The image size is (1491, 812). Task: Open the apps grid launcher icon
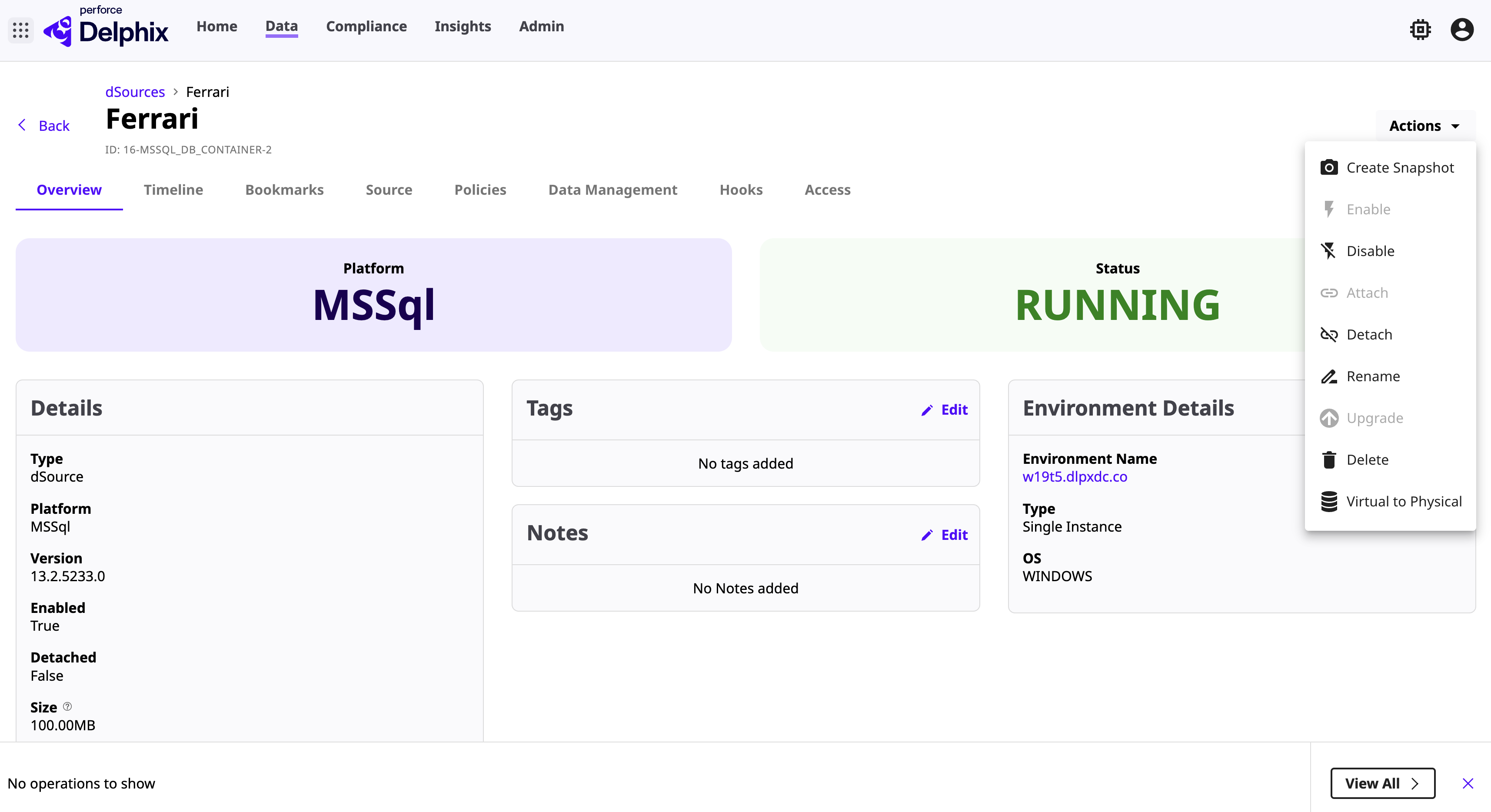point(21,30)
